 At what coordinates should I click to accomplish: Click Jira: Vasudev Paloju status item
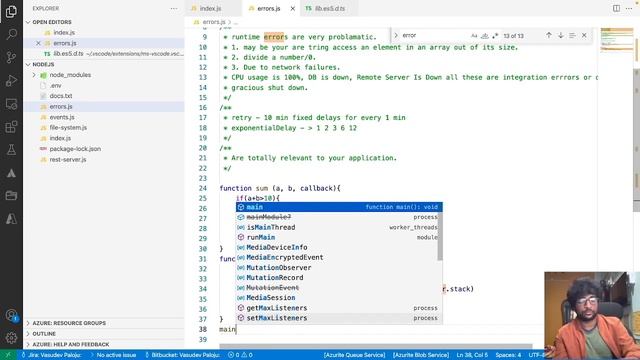point(51,355)
